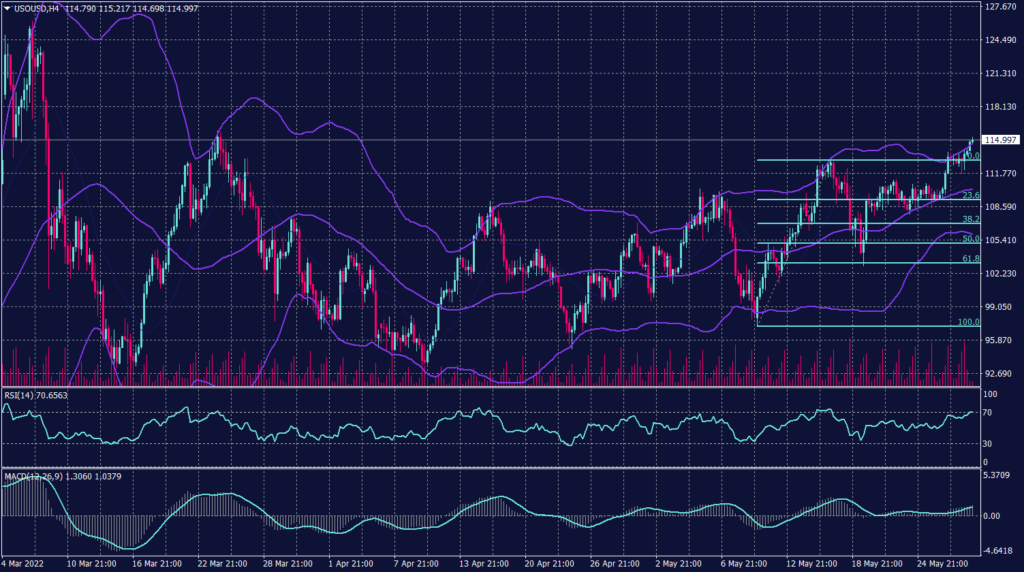
Task: Click the 127.670 price axis label
Action: point(1000,7)
